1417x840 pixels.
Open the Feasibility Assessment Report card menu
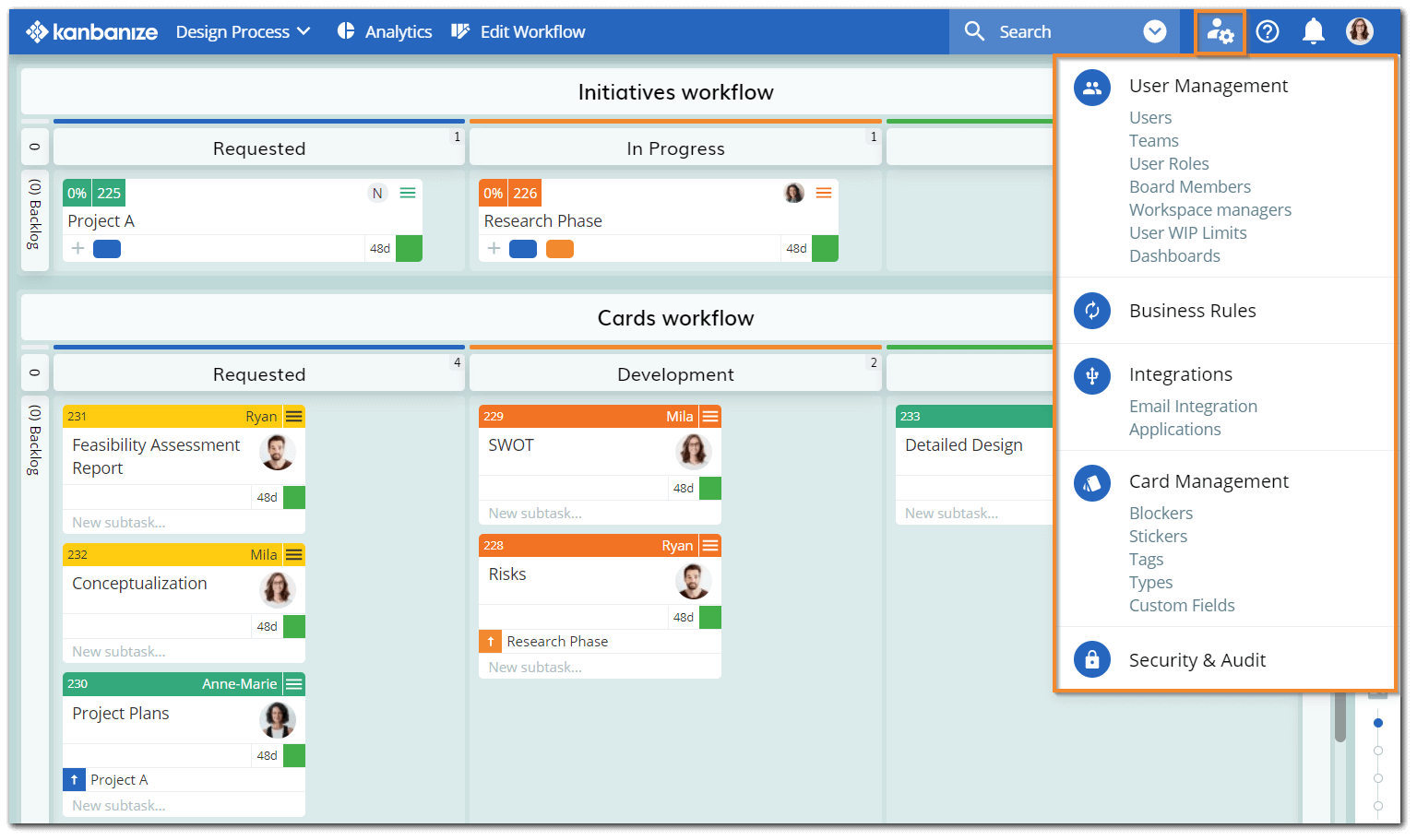pyautogui.click(x=294, y=416)
